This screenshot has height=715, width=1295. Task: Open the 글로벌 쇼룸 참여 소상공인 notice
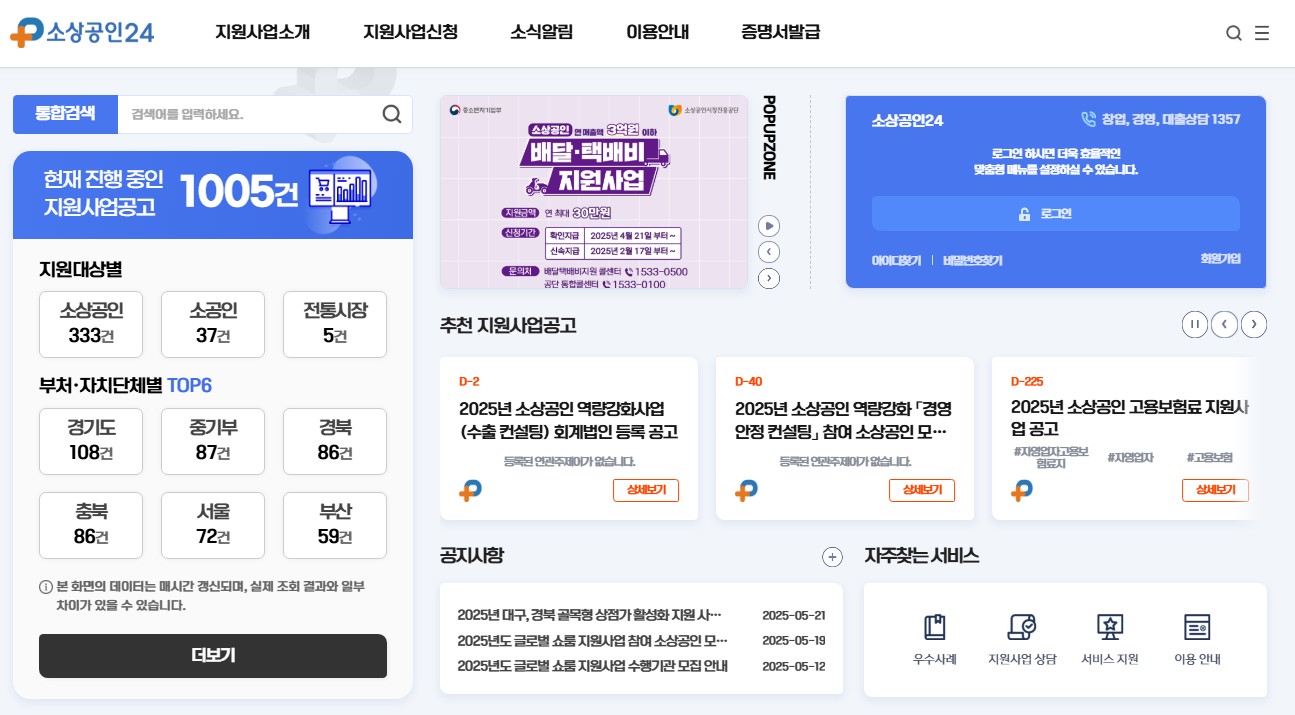point(592,640)
